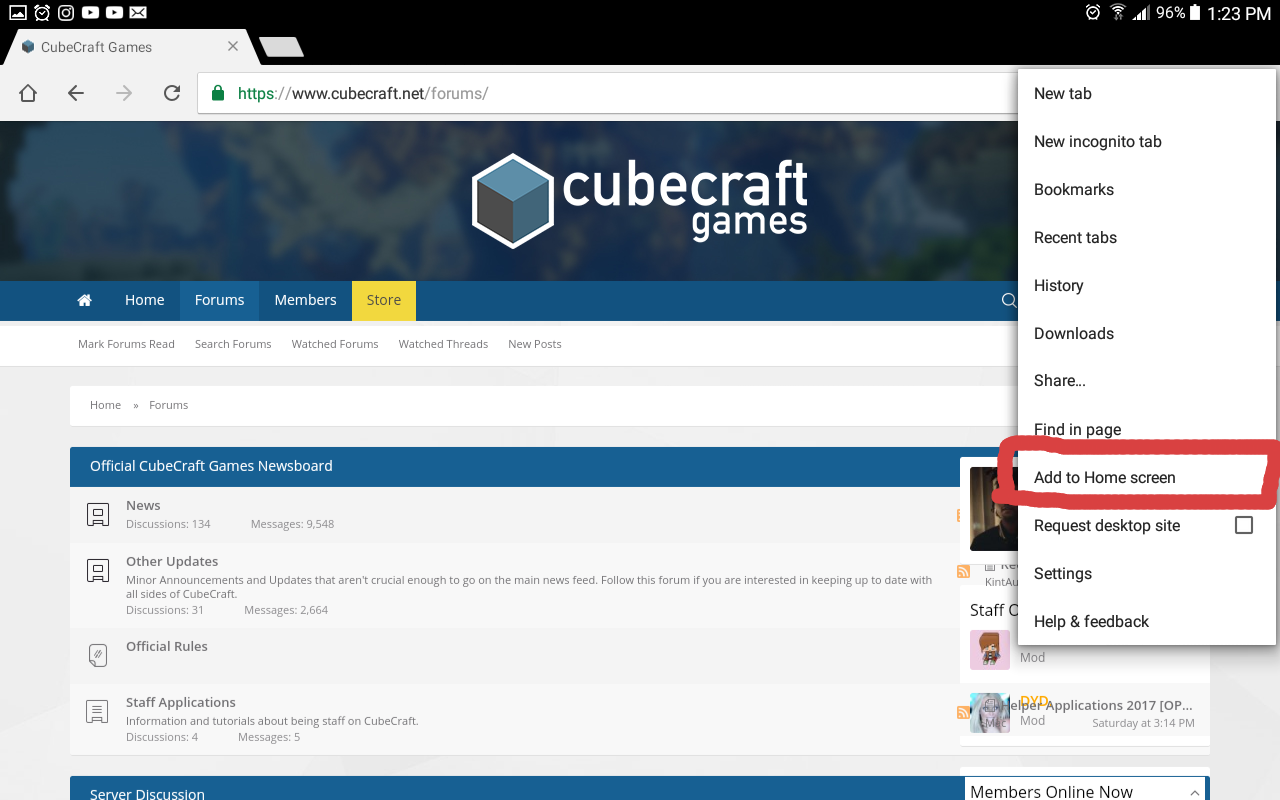The height and width of the screenshot is (800, 1280).
Task: Click the forum navbar house icon
Action: (85, 300)
